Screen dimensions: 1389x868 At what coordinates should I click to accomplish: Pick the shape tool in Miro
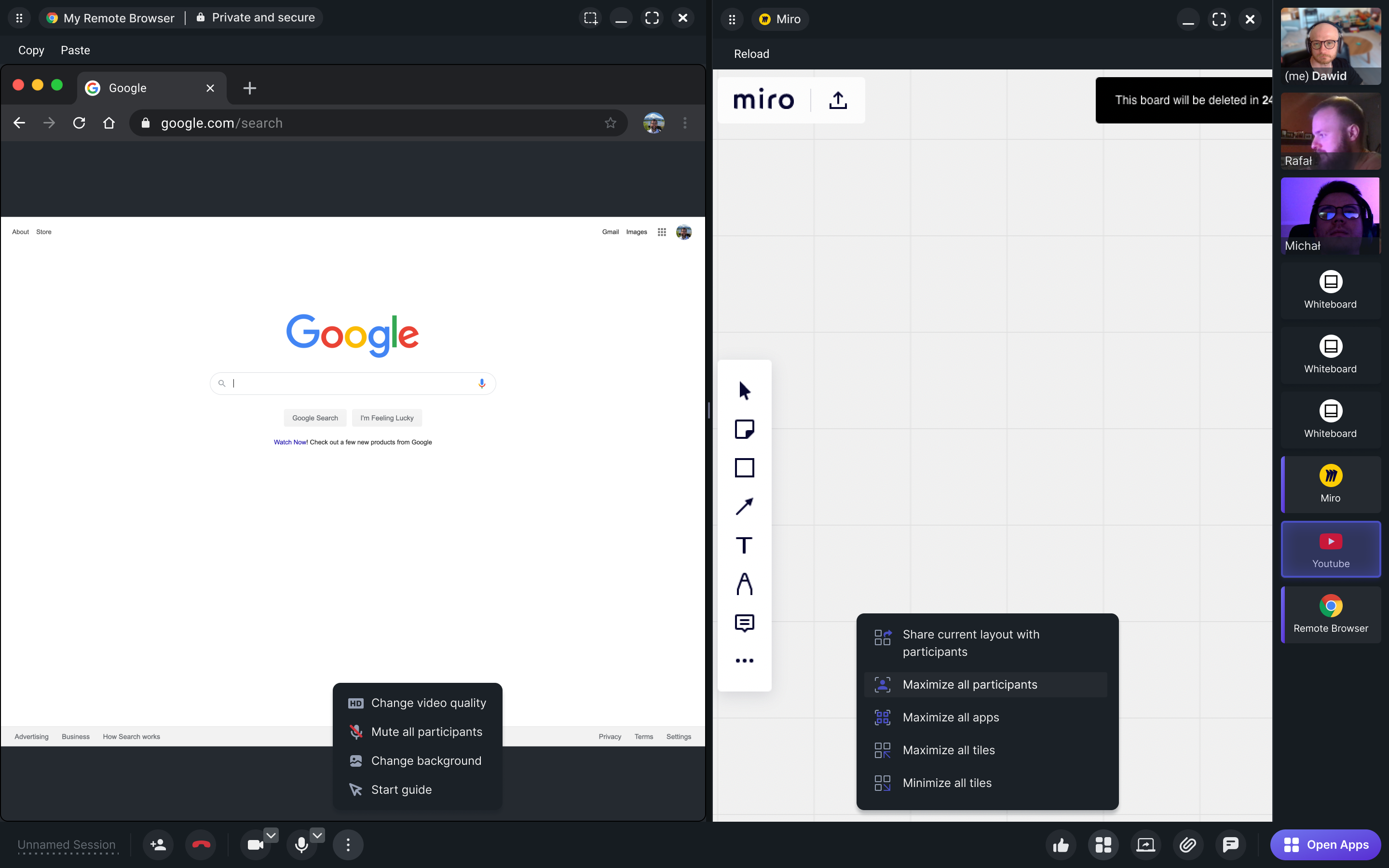pyautogui.click(x=744, y=467)
